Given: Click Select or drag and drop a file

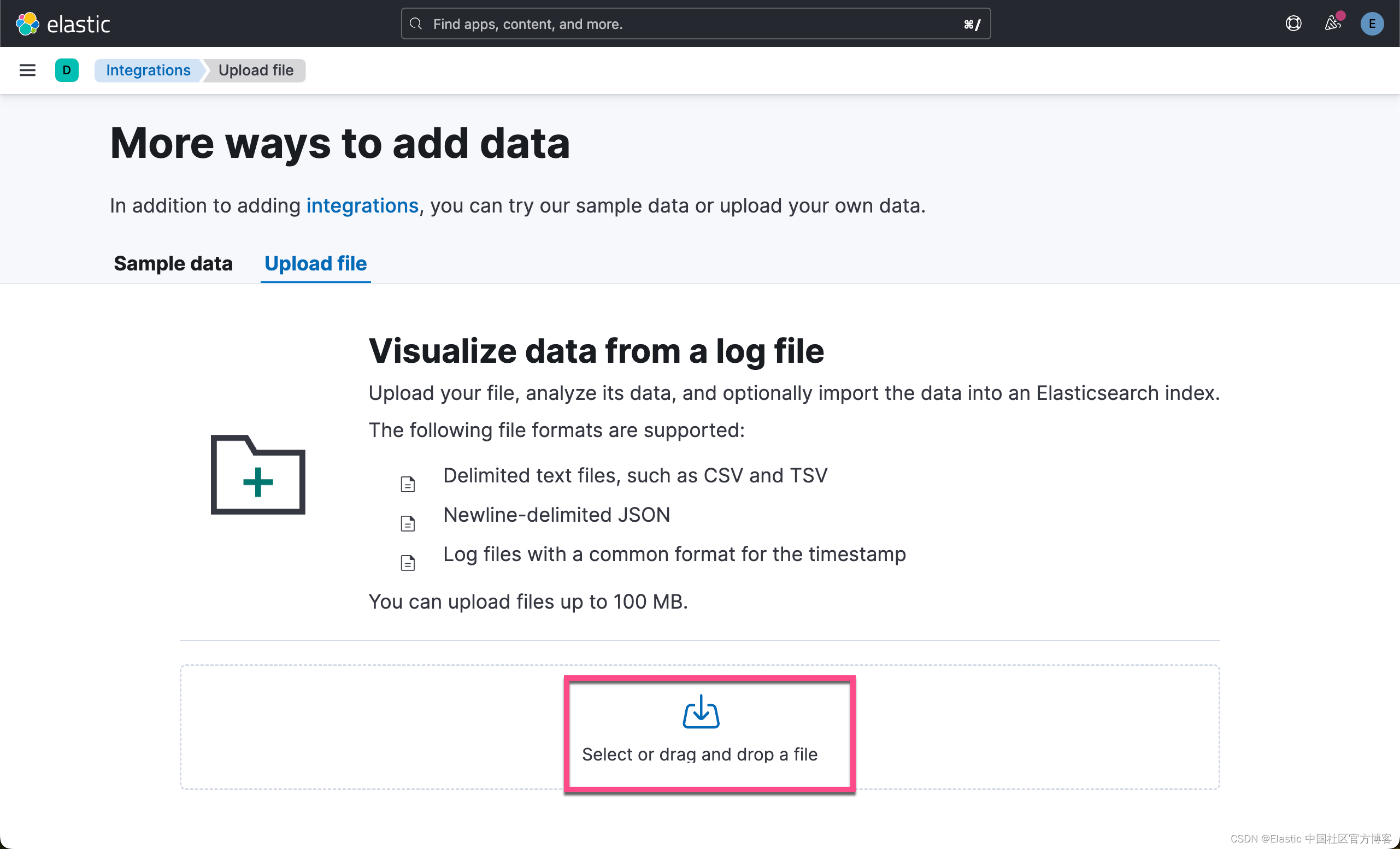Looking at the screenshot, I should click(699, 754).
